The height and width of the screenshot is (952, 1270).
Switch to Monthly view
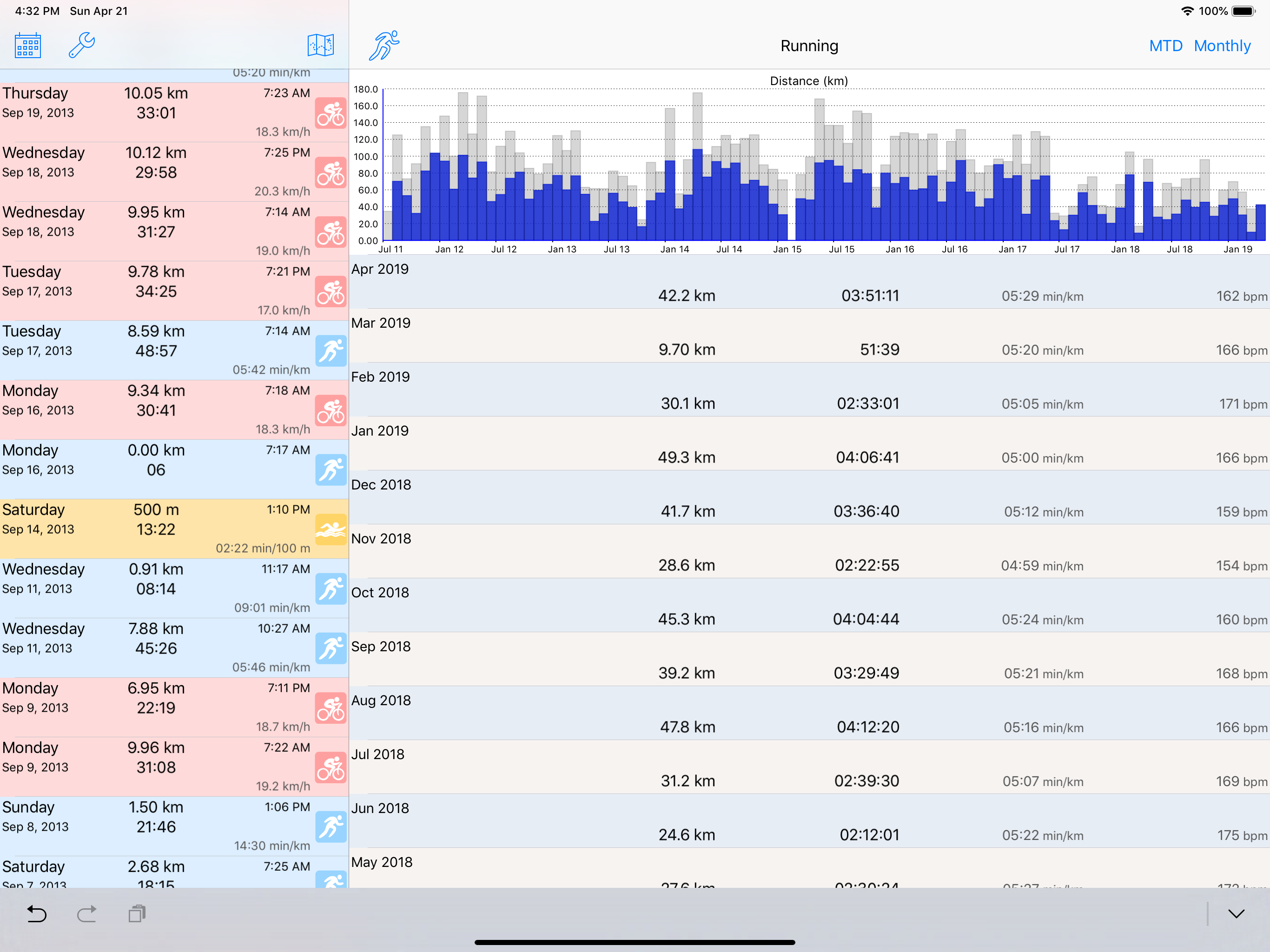1222,46
